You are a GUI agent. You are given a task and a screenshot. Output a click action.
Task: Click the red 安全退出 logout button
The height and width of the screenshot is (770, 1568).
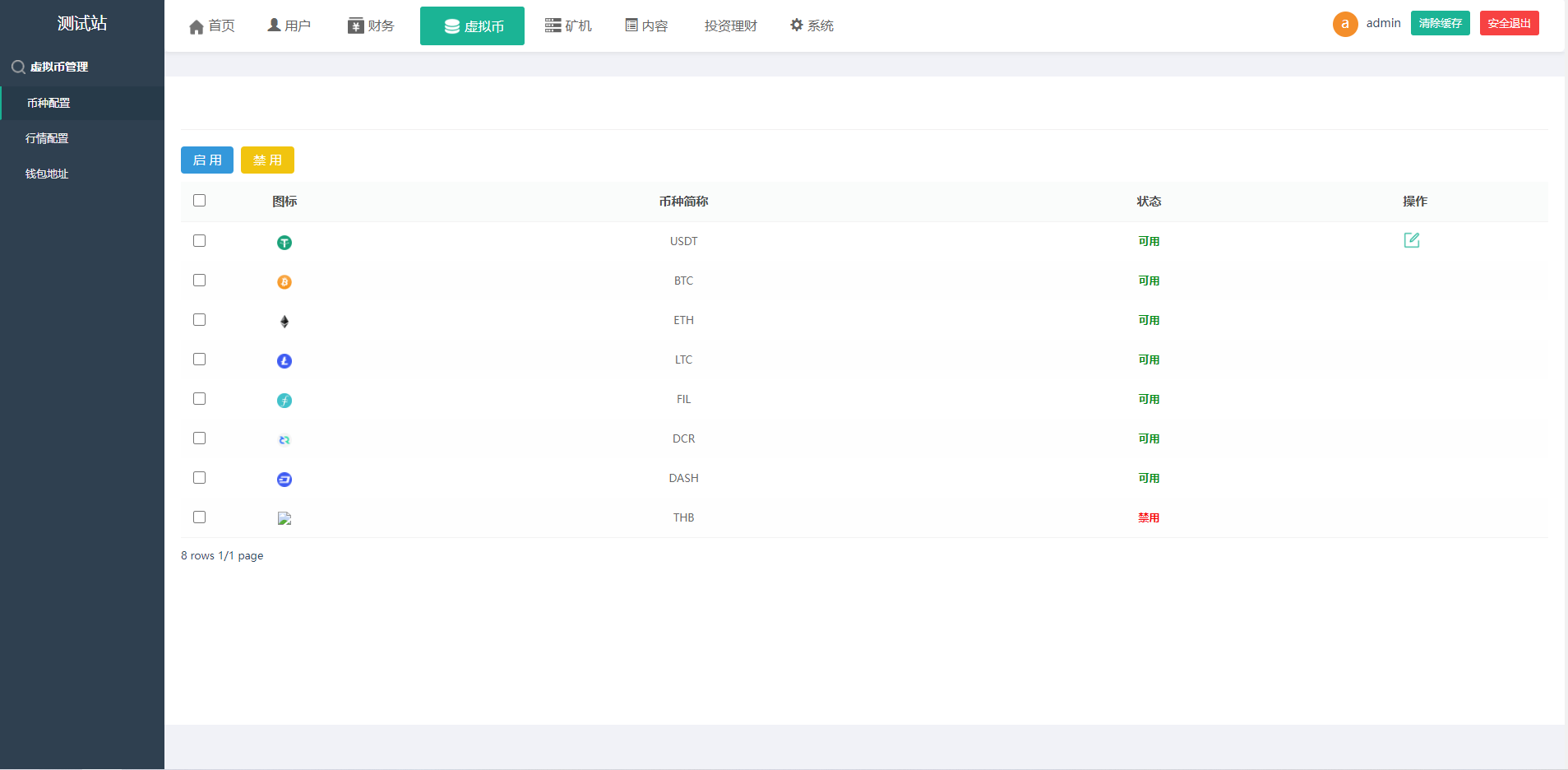pos(1509,23)
